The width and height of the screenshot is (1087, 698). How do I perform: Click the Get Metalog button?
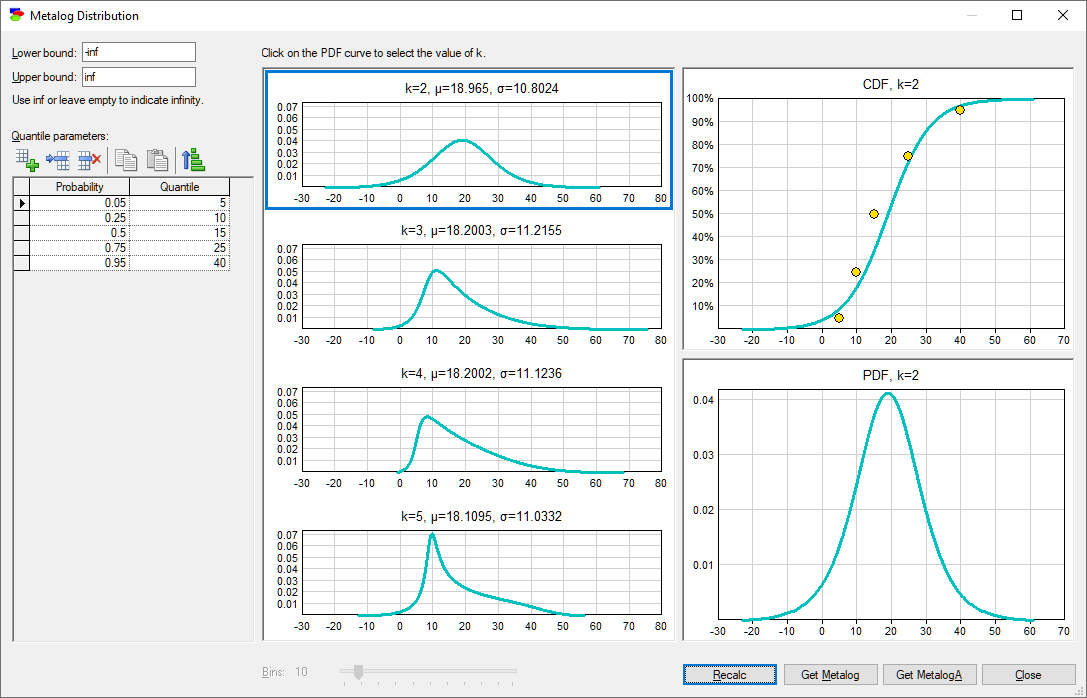pos(831,674)
